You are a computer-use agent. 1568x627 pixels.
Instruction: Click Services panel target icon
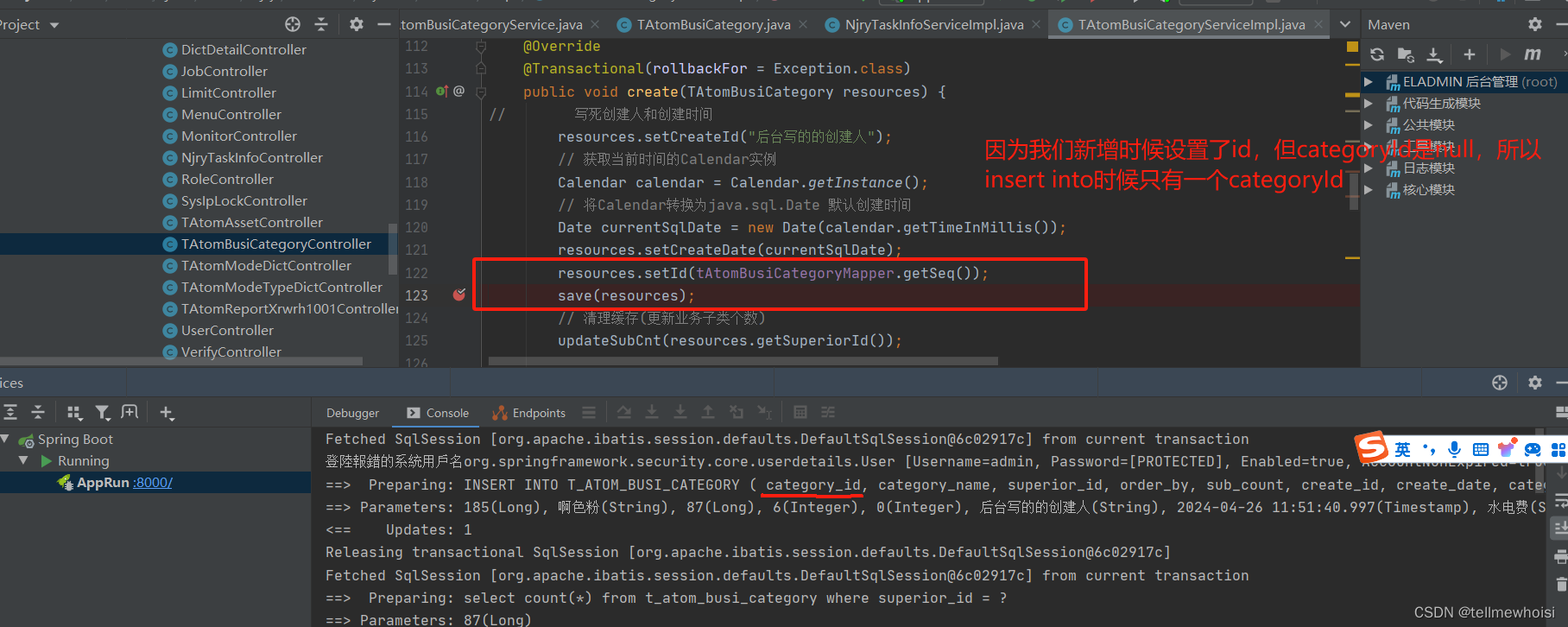(1500, 383)
